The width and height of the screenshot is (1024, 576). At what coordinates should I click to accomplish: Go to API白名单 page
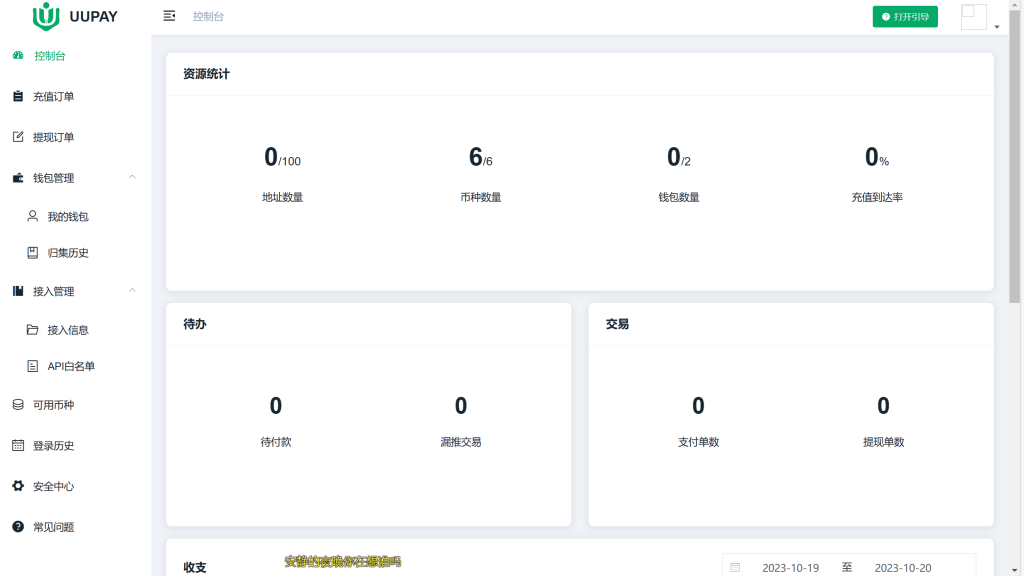pos(71,367)
